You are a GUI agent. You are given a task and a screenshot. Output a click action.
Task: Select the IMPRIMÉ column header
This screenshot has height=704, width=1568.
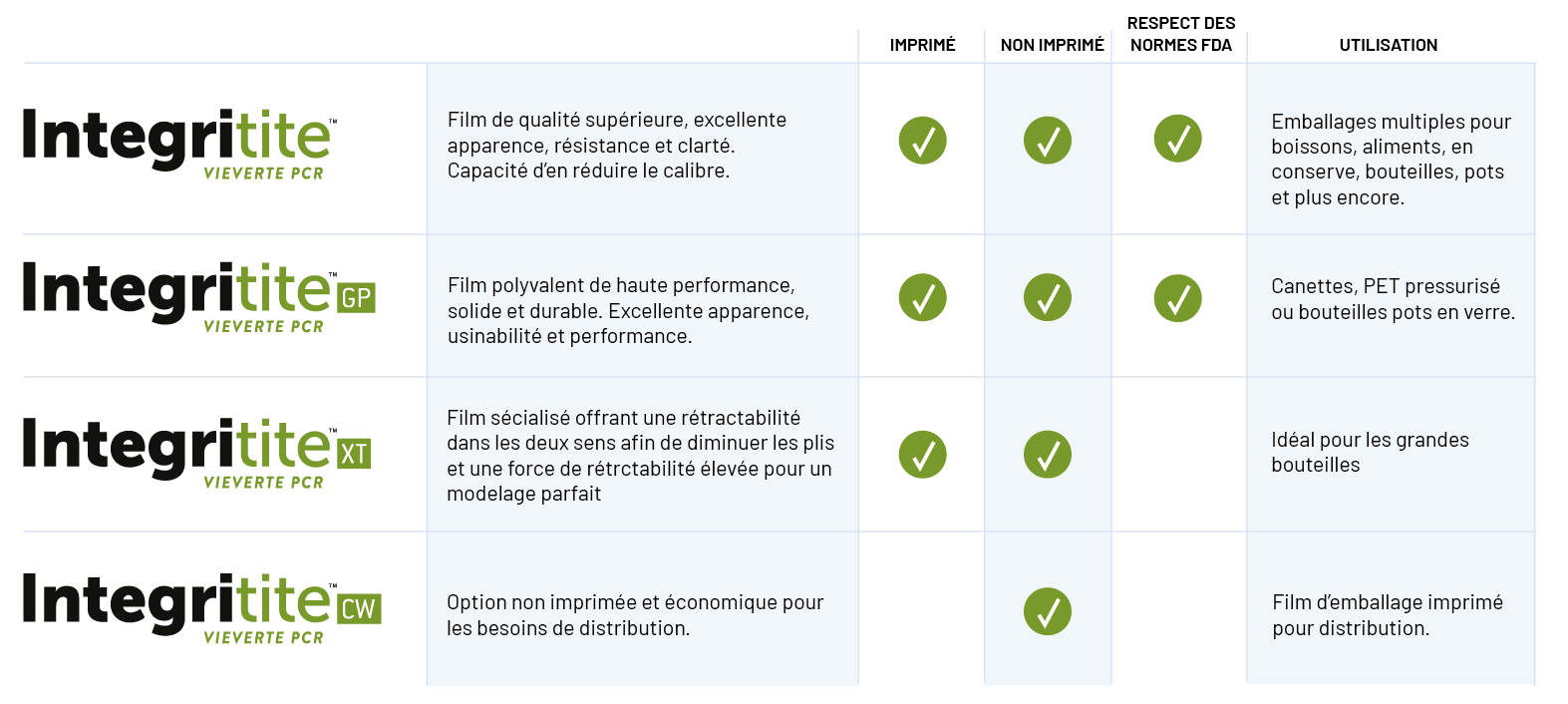pyautogui.click(x=922, y=45)
